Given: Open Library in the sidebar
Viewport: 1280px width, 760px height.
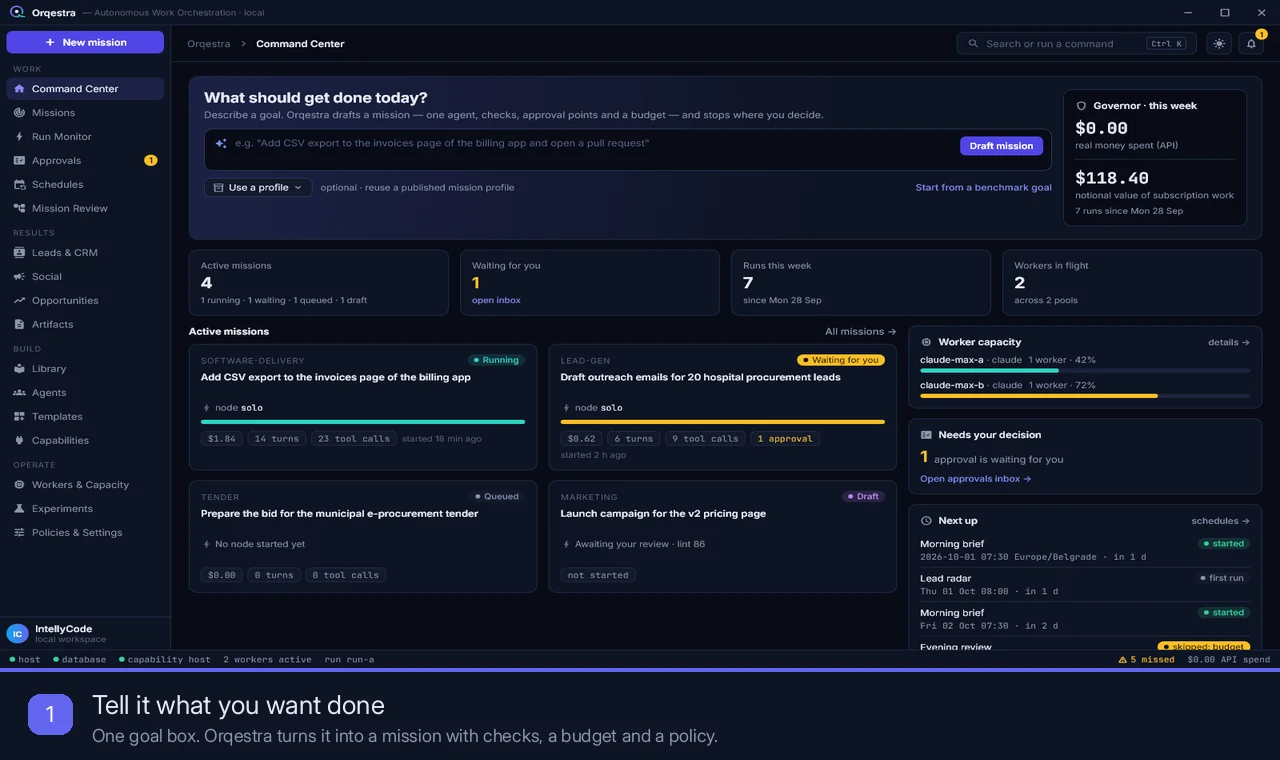Looking at the screenshot, I should [x=85, y=369].
